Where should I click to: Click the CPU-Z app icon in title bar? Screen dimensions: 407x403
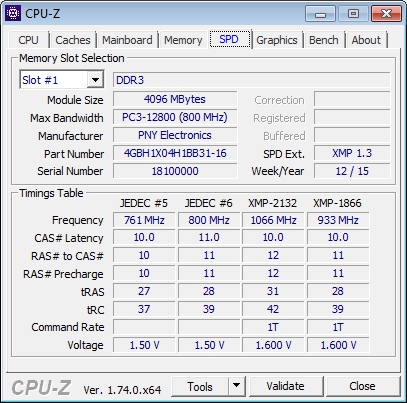tap(13, 14)
